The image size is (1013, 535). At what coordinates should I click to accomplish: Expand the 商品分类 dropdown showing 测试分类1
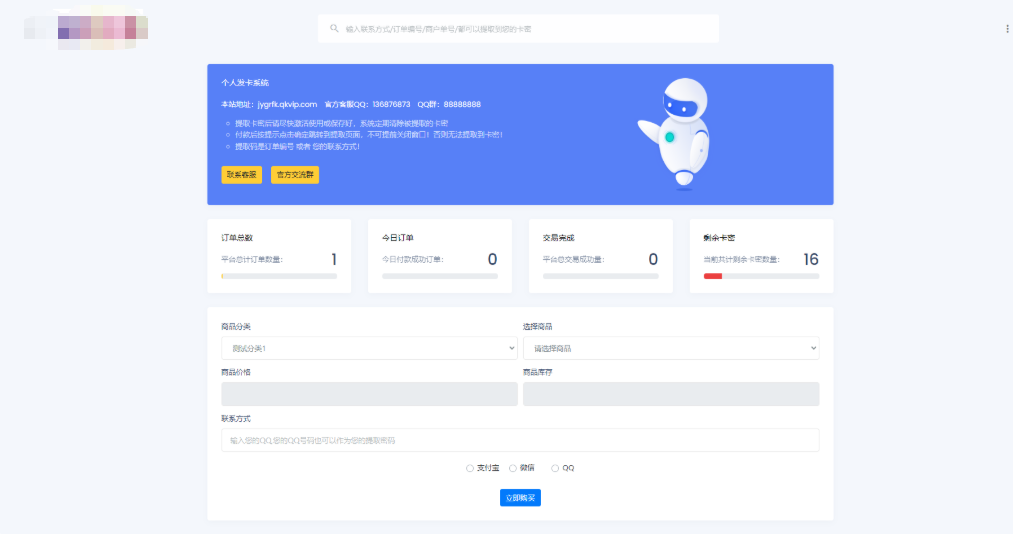(x=369, y=348)
